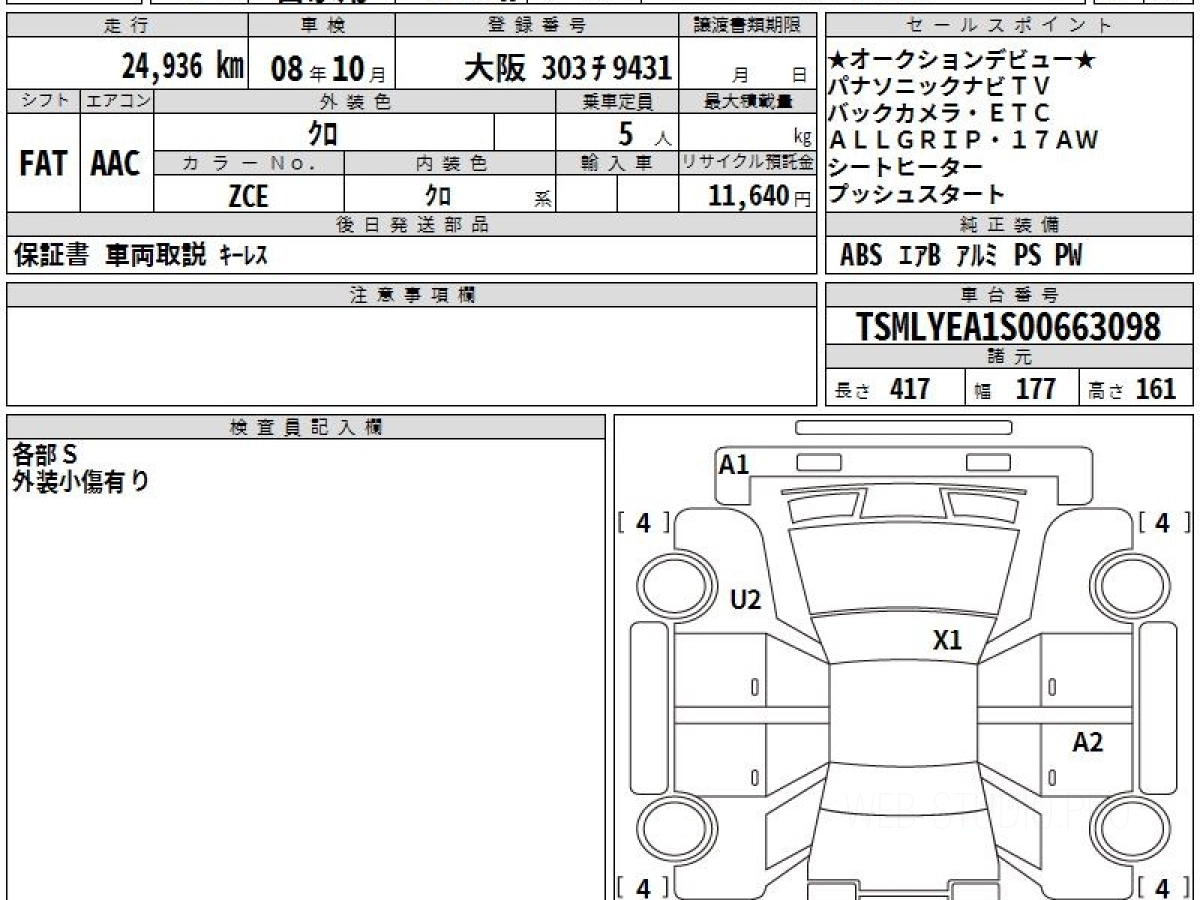Click the 譲渡書類期限 header
The image size is (1200, 900).
748,26
